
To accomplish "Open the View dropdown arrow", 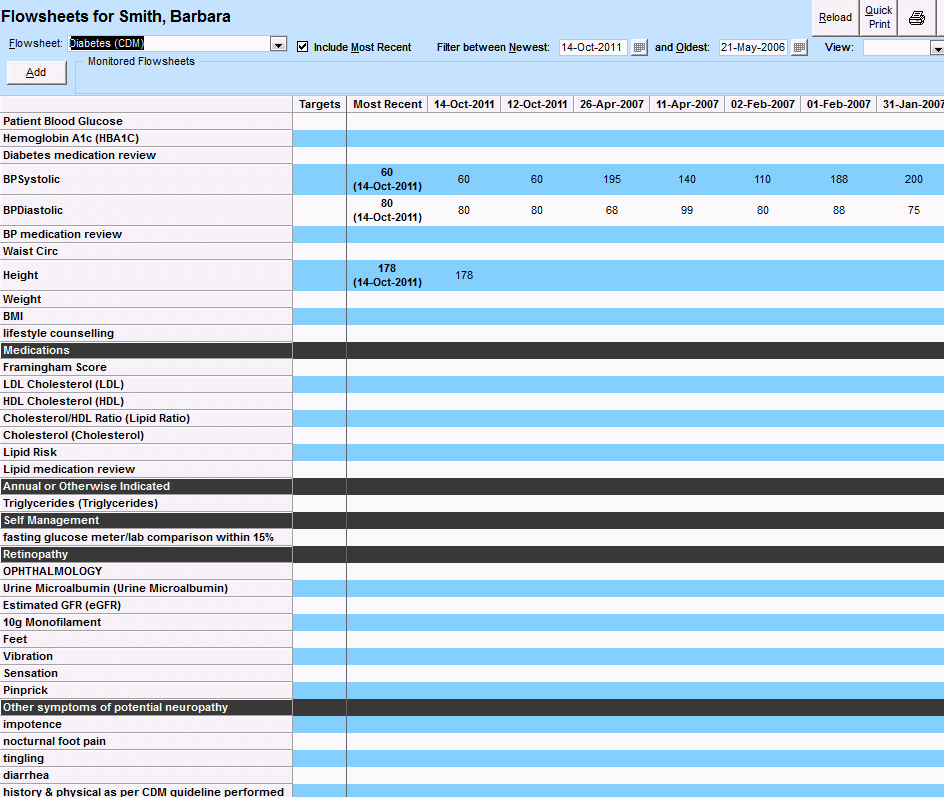I will point(937,48).
